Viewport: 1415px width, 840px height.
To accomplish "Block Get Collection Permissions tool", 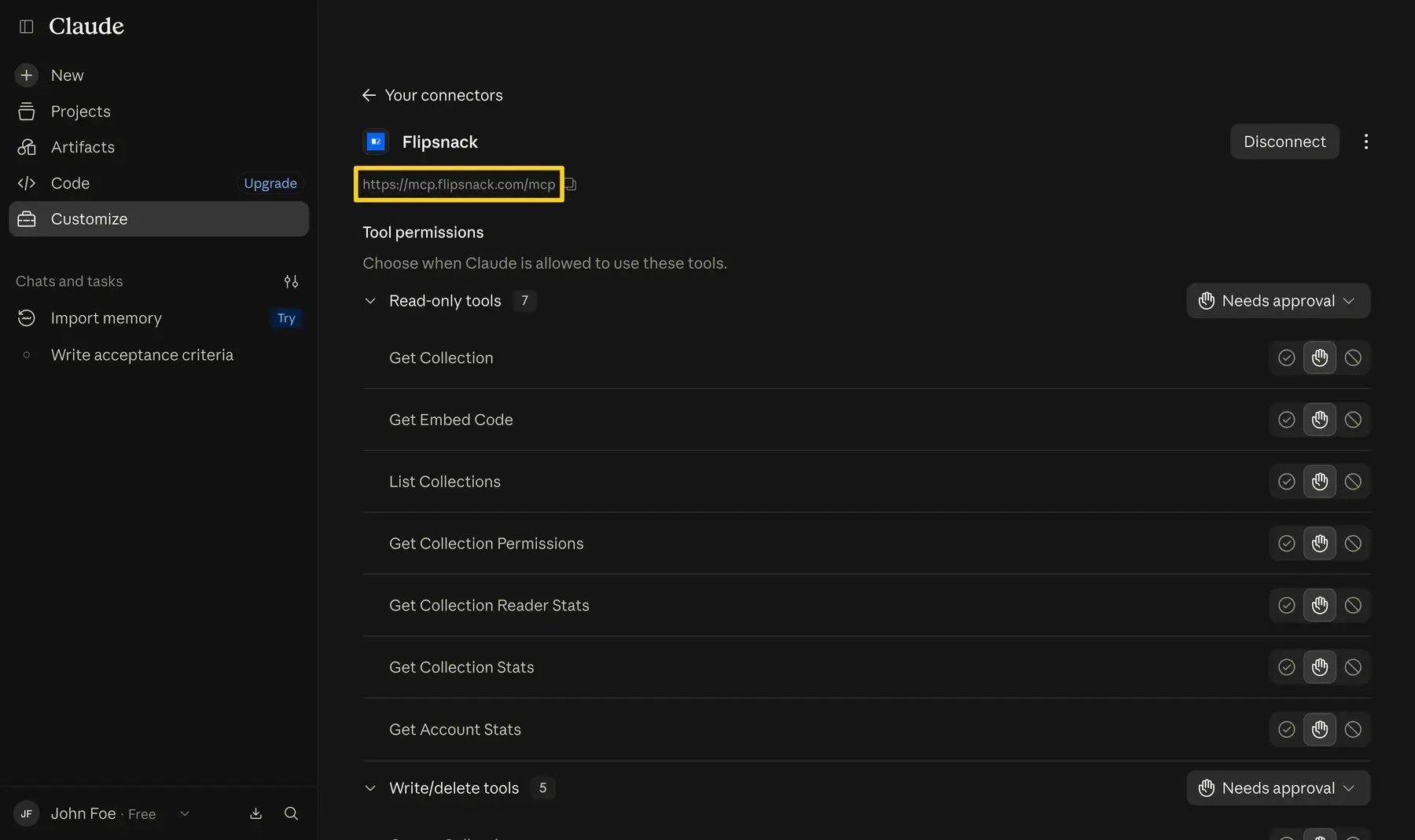I will [x=1353, y=544].
